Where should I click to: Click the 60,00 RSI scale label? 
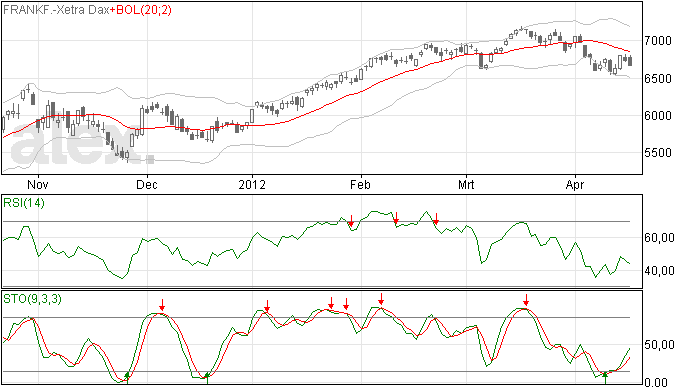click(659, 238)
